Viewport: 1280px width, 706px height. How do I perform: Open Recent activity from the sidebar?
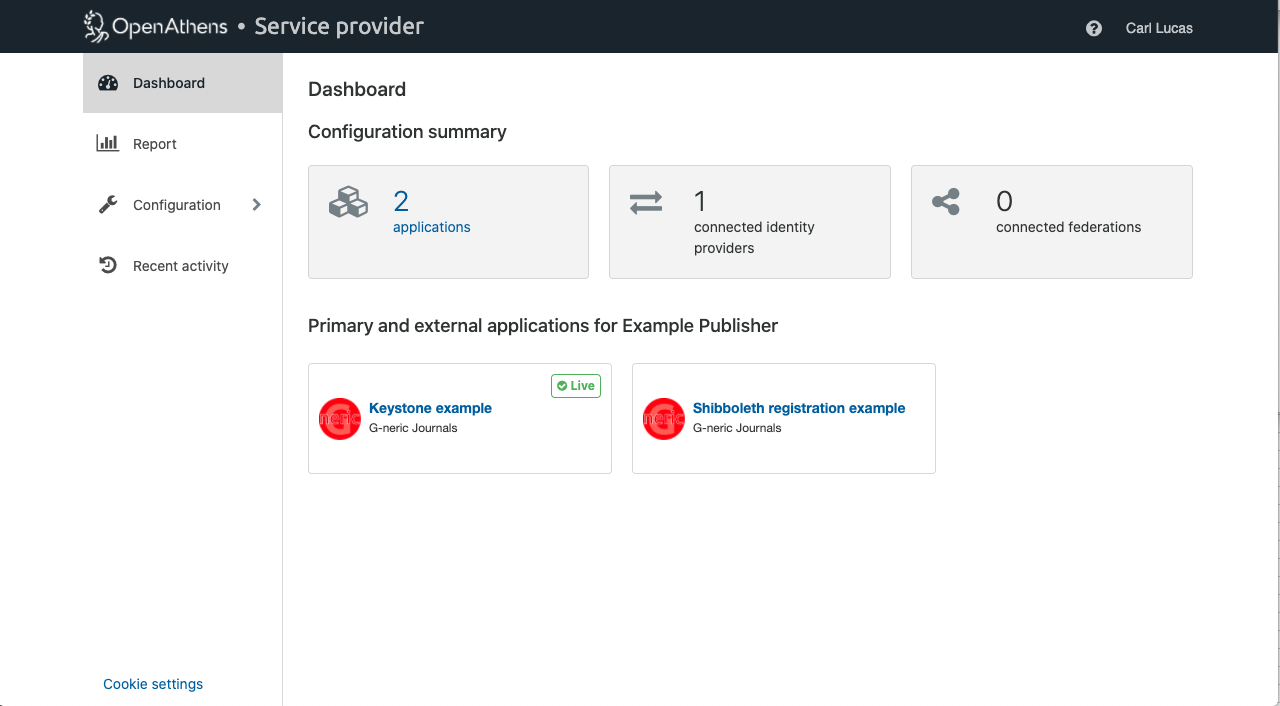point(180,266)
